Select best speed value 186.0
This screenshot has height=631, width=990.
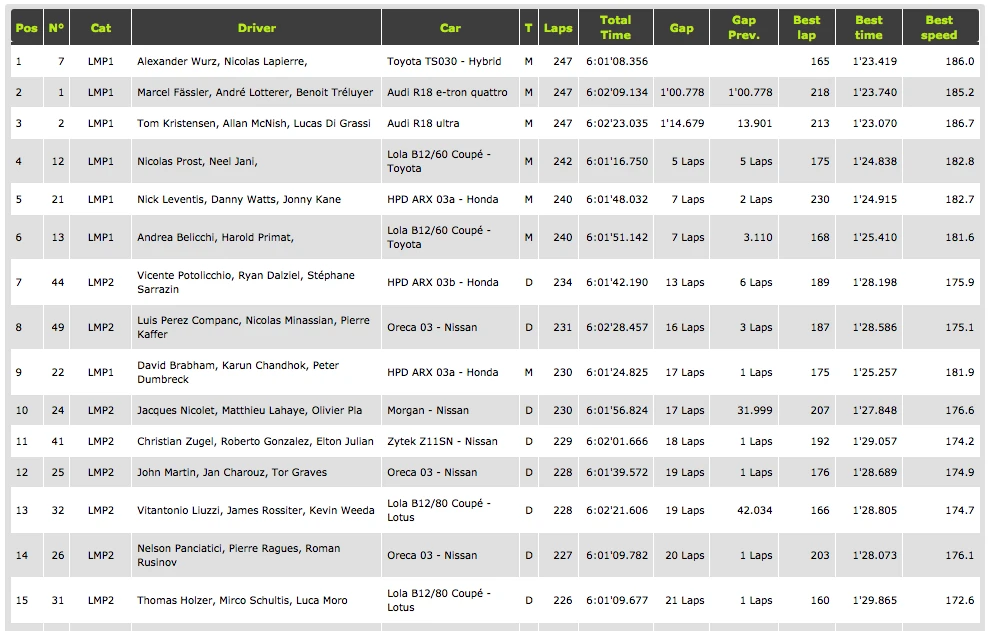pyautogui.click(x=960, y=61)
